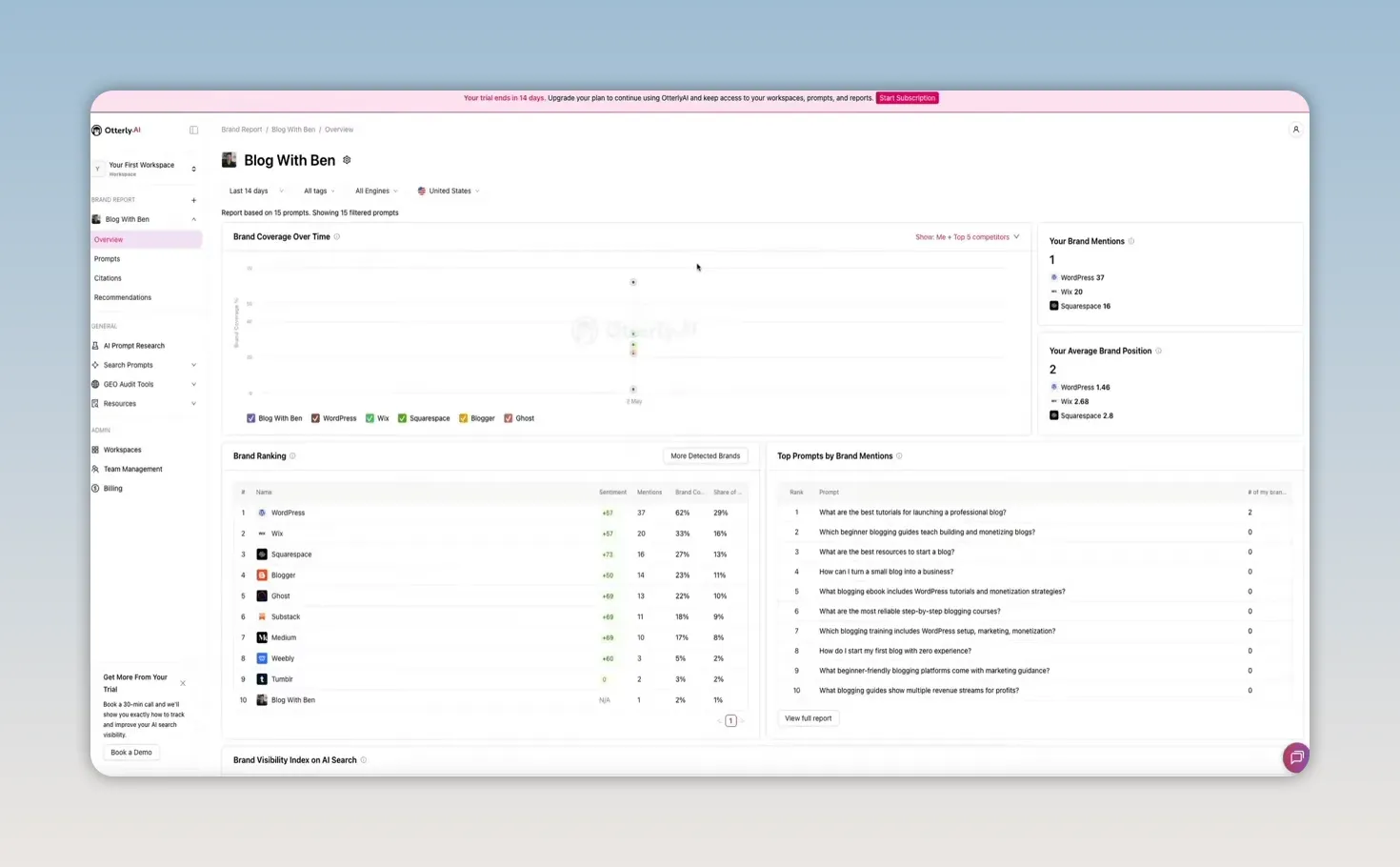Click the Medium logo in Brand Ranking
This screenshot has width=1400, height=867.
262,637
